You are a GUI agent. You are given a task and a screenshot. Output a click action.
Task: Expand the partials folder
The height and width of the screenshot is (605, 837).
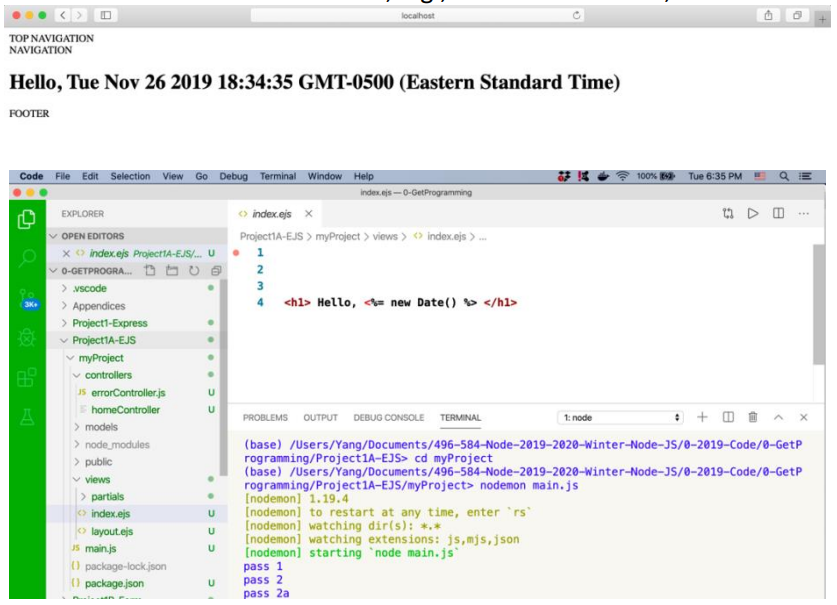tap(83, 497)
